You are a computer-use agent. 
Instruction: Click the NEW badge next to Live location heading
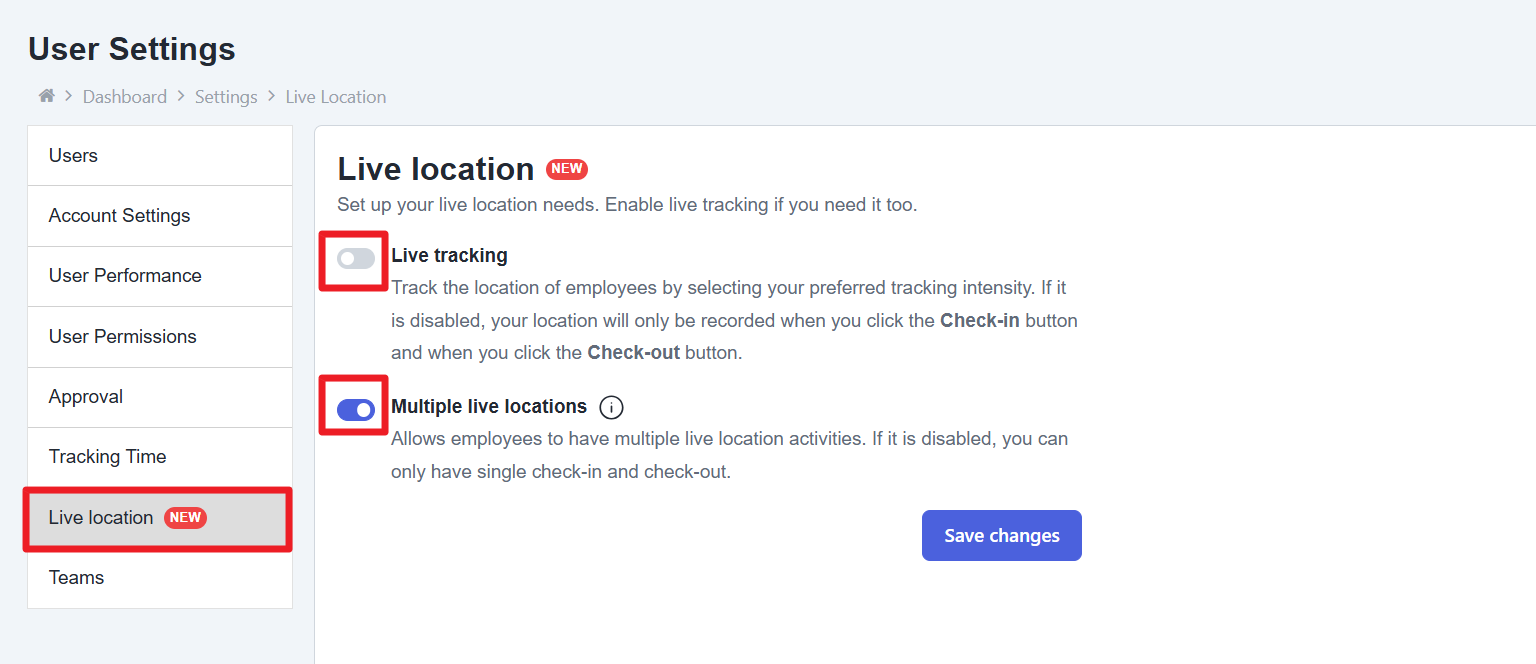click(x=567, y=169)
